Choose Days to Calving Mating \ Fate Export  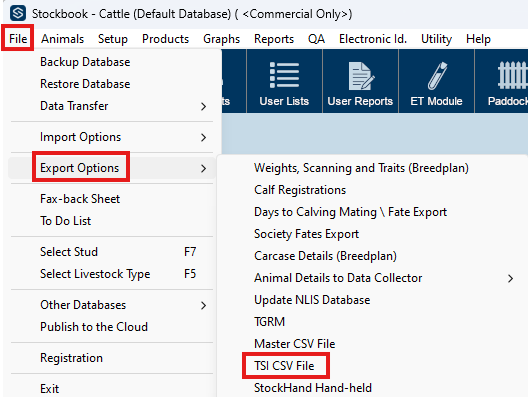pos(351,212)
